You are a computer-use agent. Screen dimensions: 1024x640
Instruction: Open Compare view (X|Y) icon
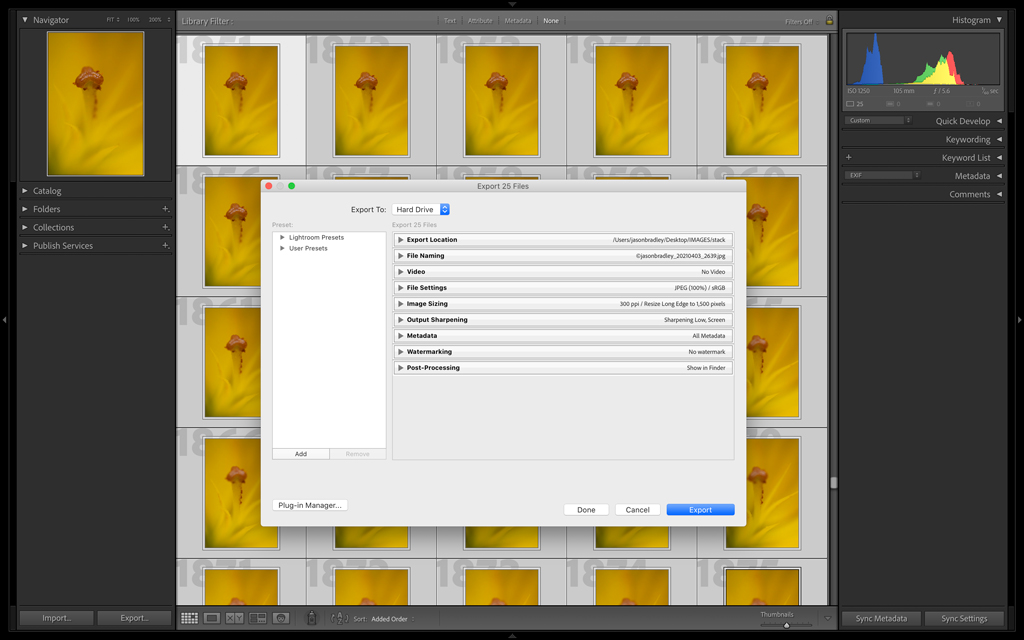pos(235,619)
